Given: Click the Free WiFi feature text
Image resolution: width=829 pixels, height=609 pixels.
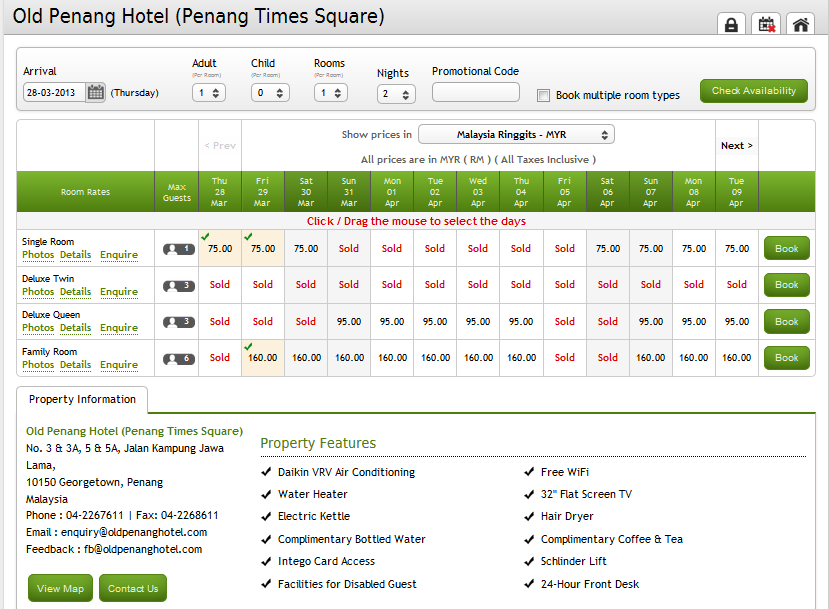Looking at the screenshot, I should point(565,472).
